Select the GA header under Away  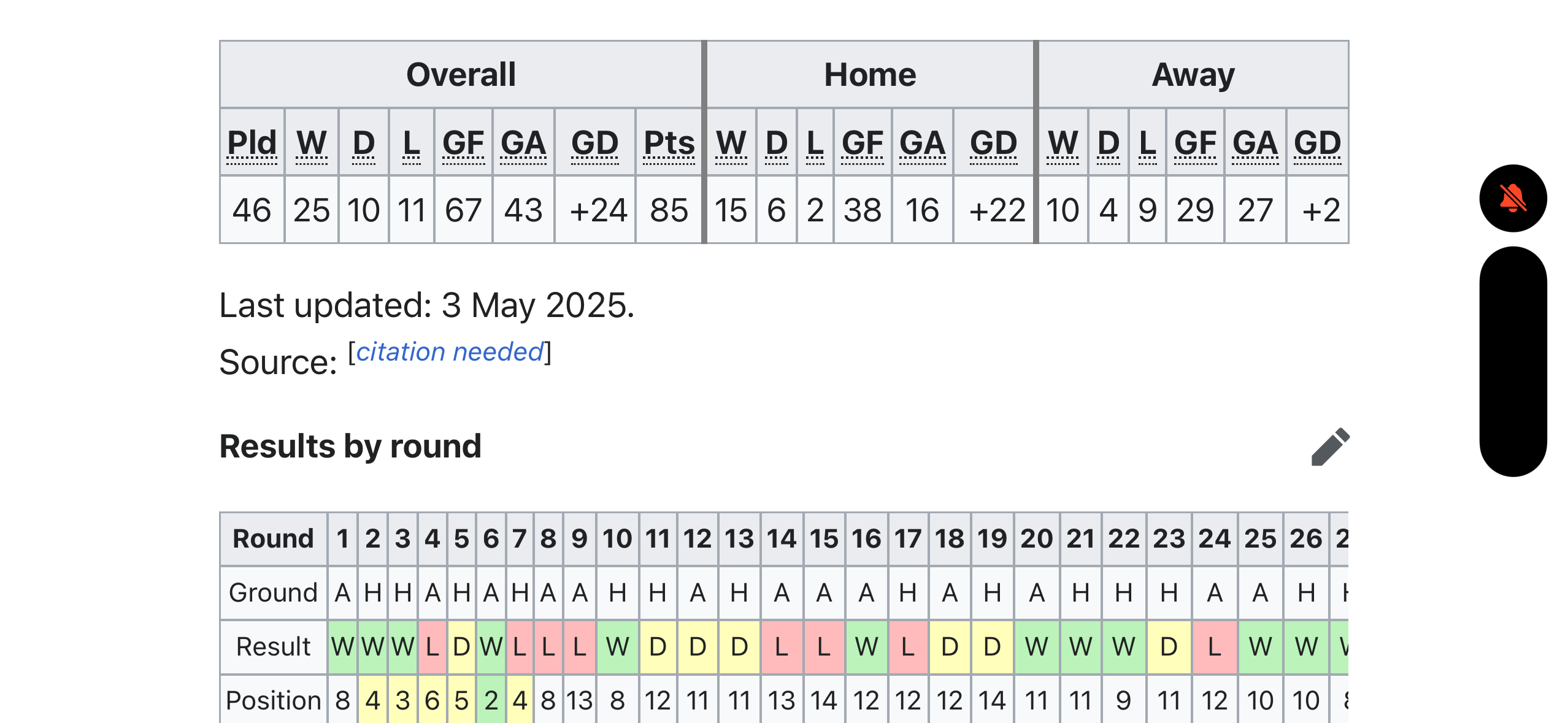click(x=1255, y=143)
